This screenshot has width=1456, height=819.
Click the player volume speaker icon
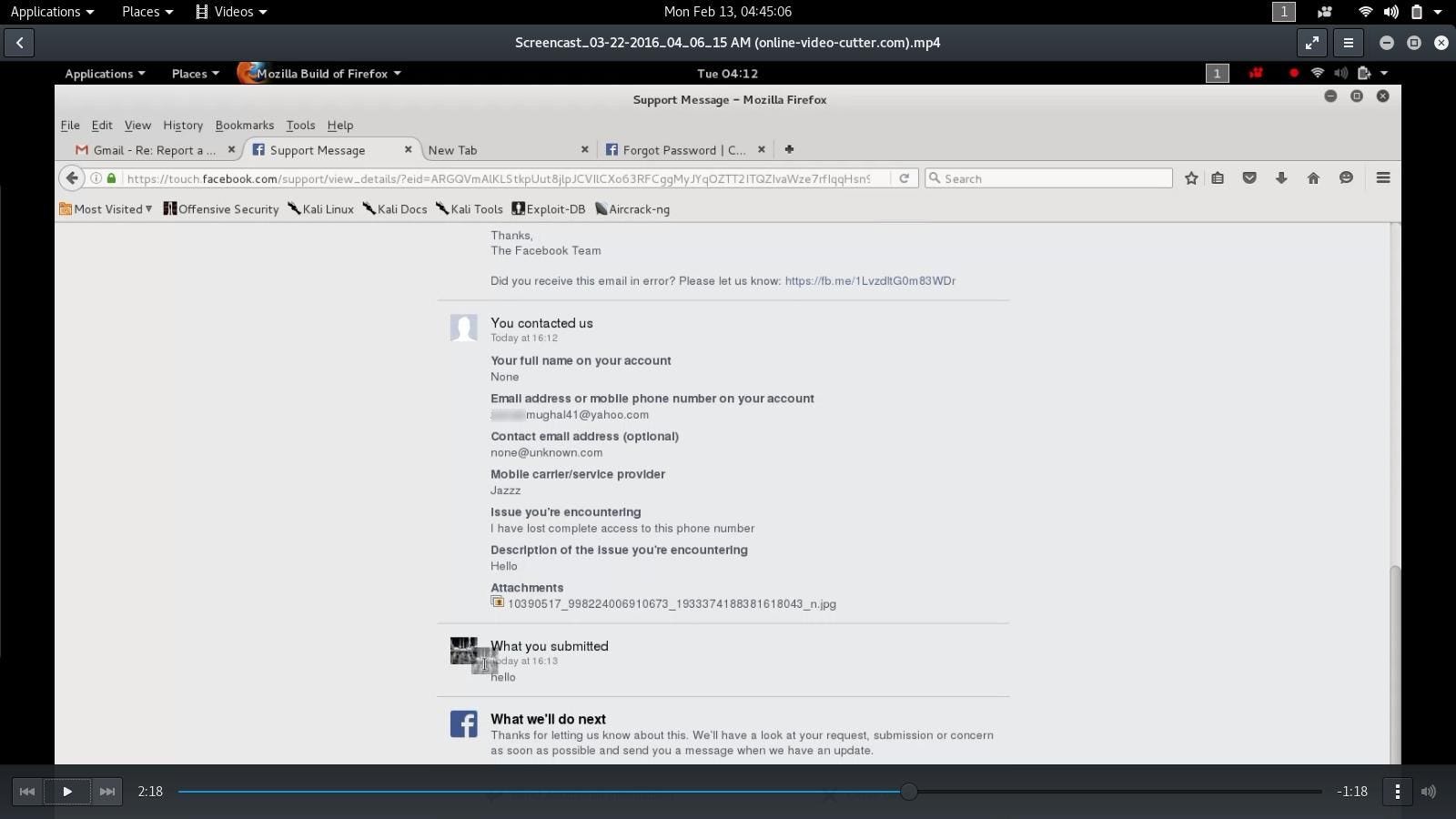tap(1430, 792)
